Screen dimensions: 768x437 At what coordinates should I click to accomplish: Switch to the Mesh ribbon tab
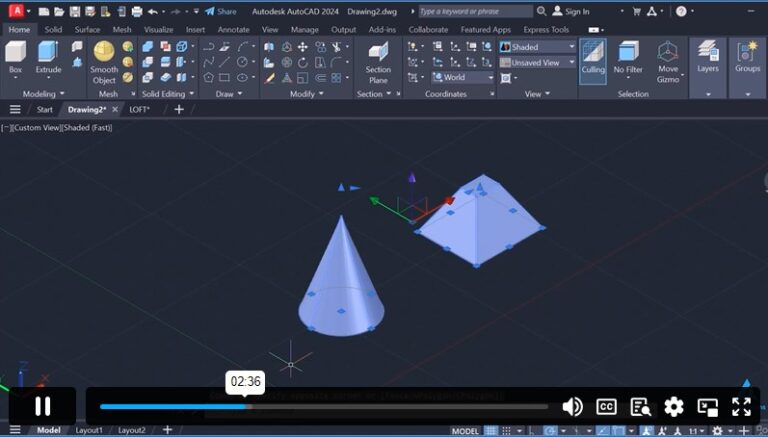click(x=122, y=29)
